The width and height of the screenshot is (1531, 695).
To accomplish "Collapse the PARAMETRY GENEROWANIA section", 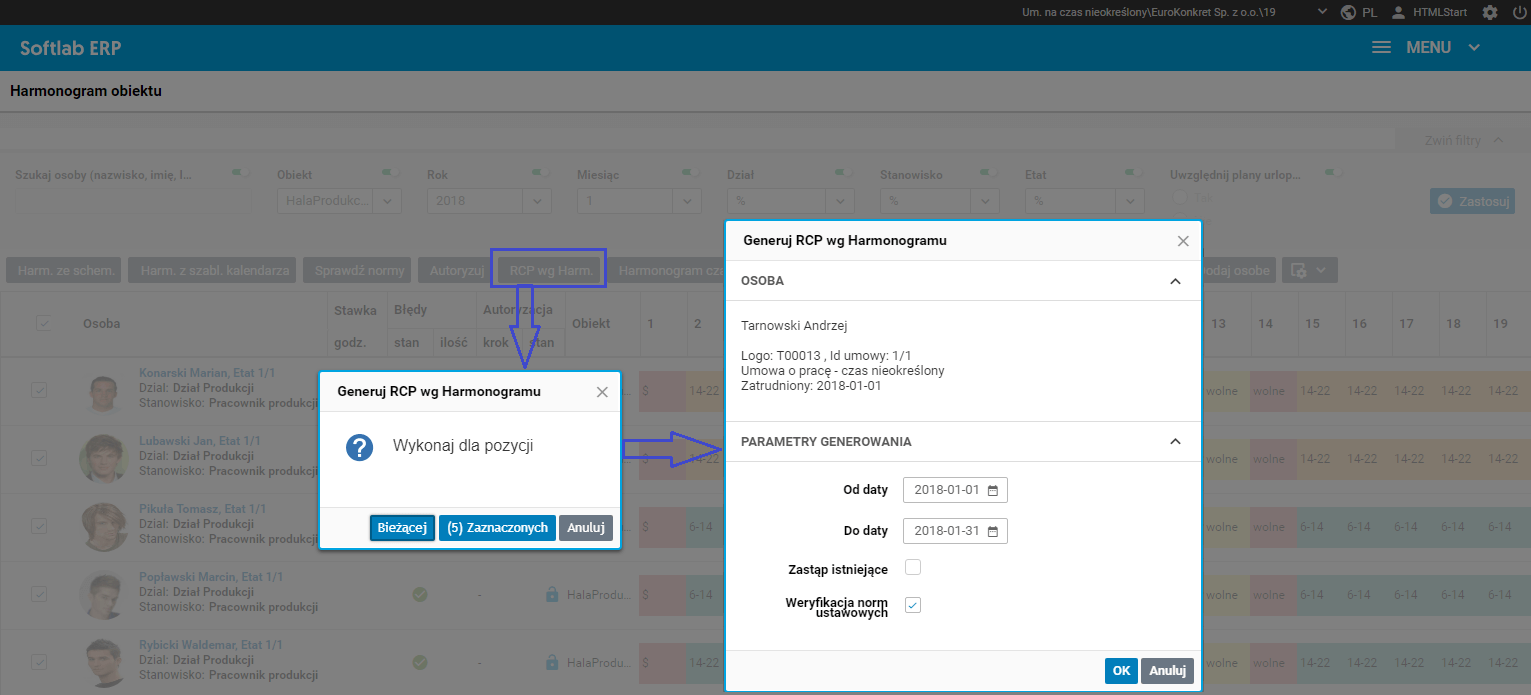I will tap(1175, 441).
